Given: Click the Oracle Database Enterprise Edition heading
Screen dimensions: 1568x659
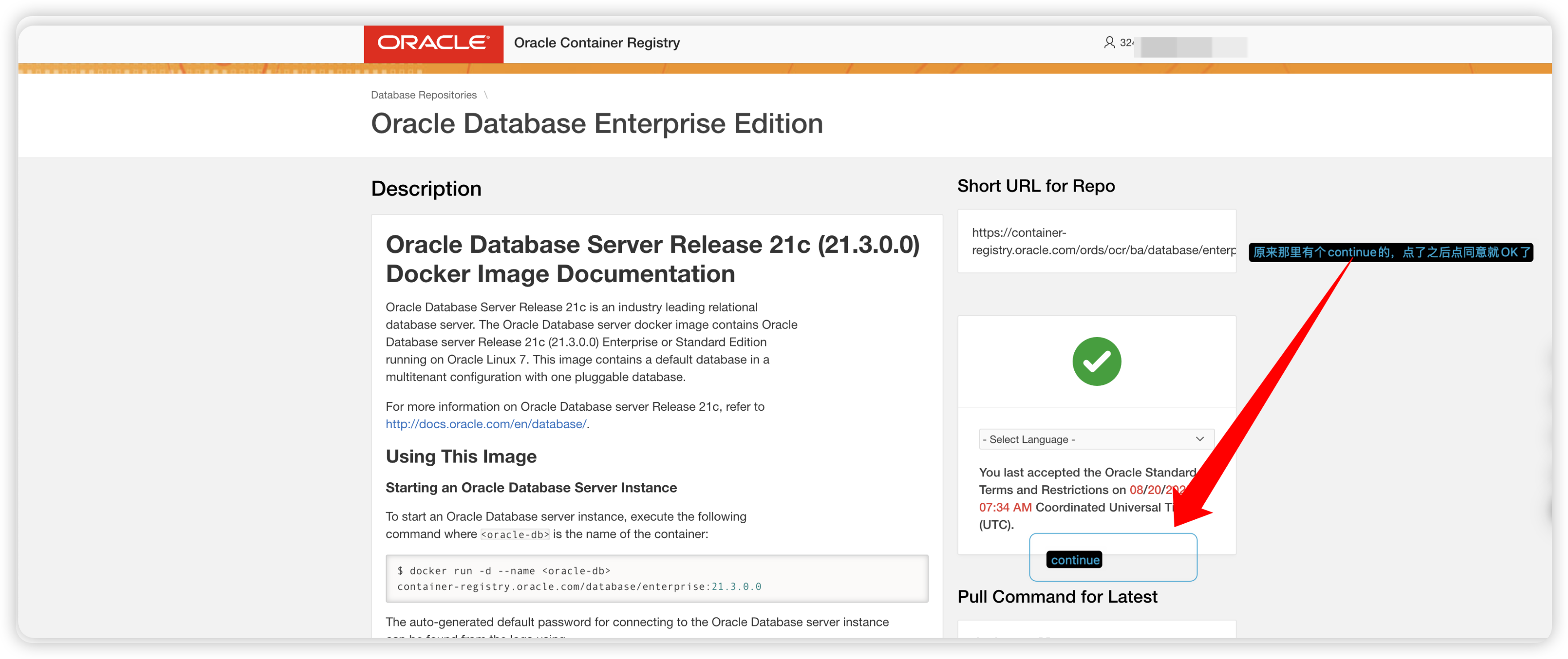Looking at the screenshot, I should pyautogui.click(x=596, y=124).
